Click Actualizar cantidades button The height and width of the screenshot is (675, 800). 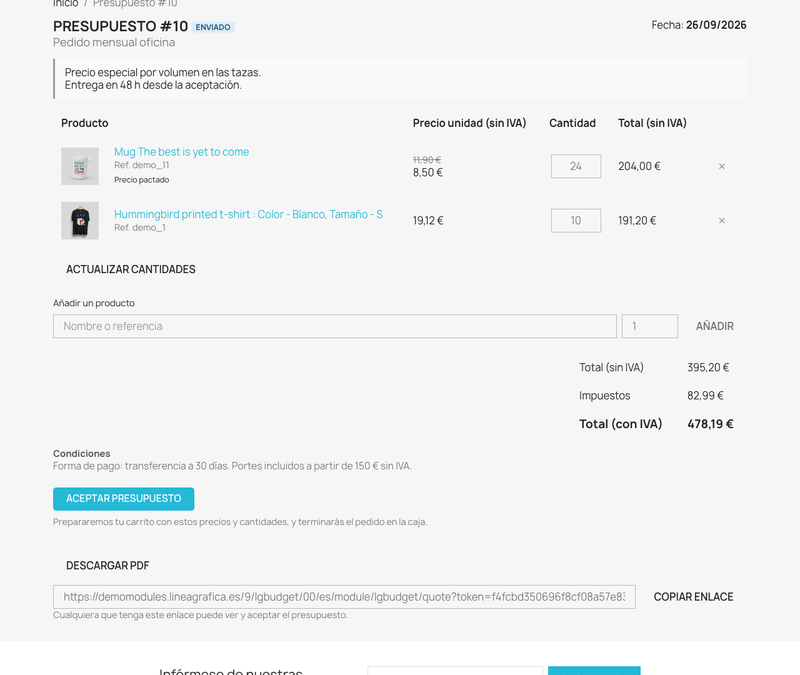(x=131, y=269)
